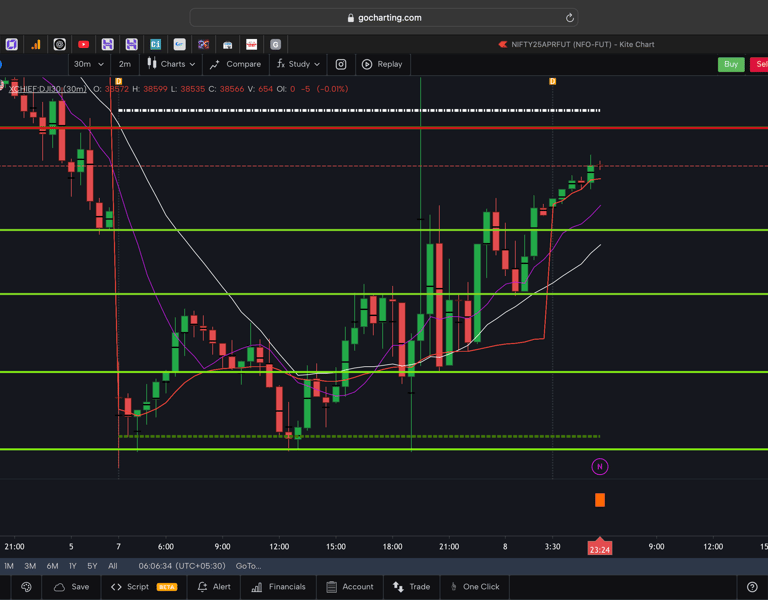Set range to 1M
The image size is (768, 600).
(9, 566)
